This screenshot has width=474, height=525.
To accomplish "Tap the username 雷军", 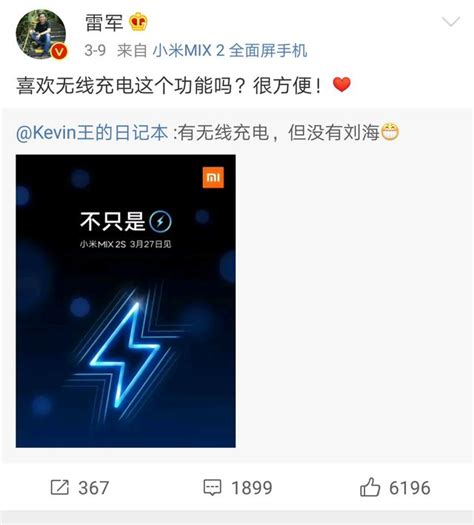I will pyautogui.click(x=104, y=23).
